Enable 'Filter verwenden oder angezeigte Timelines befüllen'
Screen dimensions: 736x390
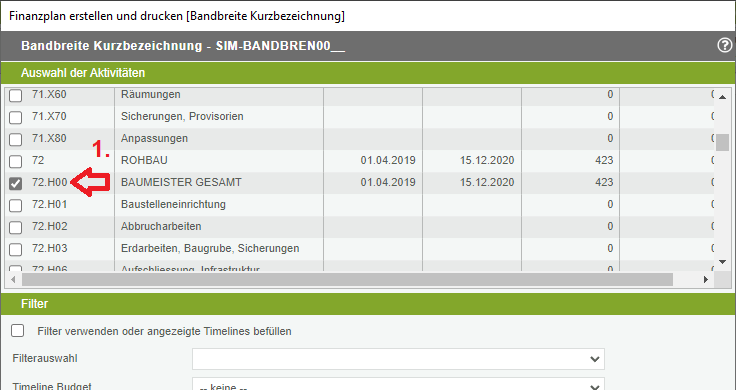point(17,330)
